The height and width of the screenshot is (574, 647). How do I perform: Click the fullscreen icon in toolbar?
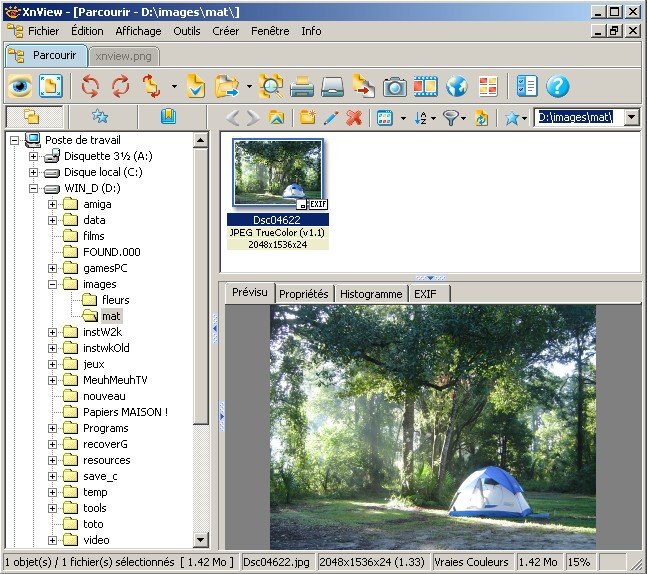click(50, 86)
